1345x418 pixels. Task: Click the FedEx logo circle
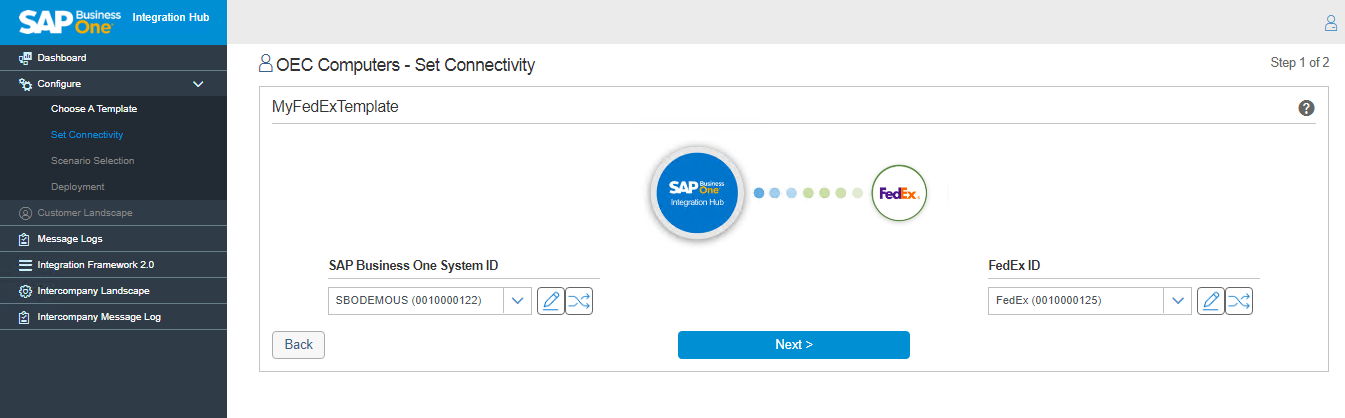pyautogui.click(x=898, y=193)
